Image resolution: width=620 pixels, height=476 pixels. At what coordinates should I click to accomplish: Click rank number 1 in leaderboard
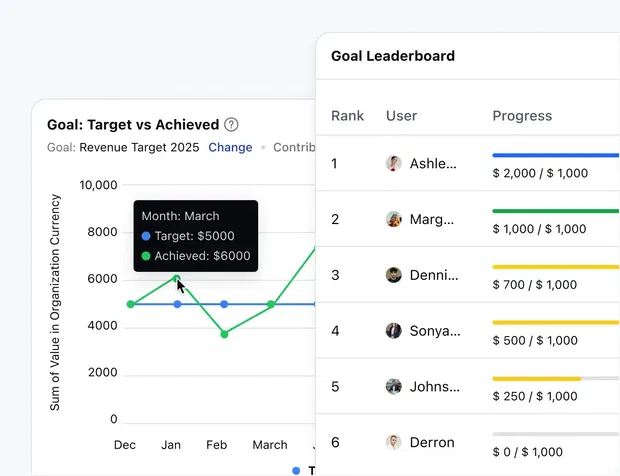(x=334, y=163)
